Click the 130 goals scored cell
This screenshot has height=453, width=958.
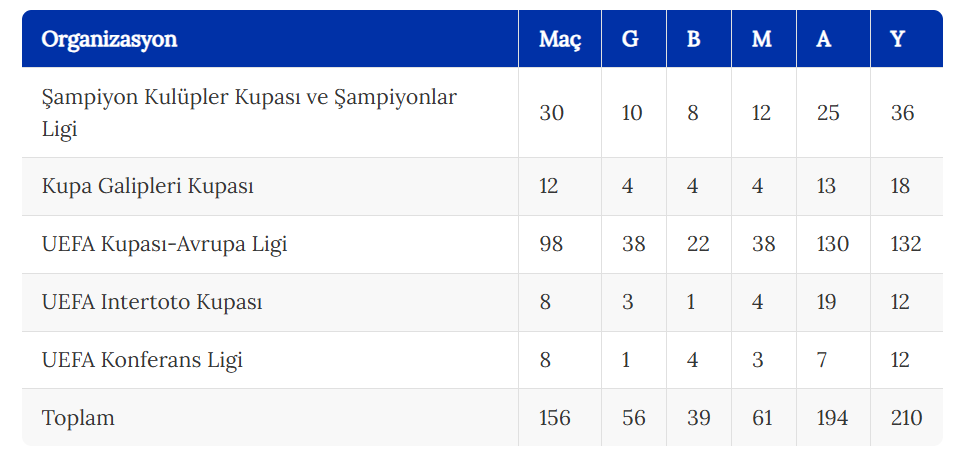coord(832,244)
